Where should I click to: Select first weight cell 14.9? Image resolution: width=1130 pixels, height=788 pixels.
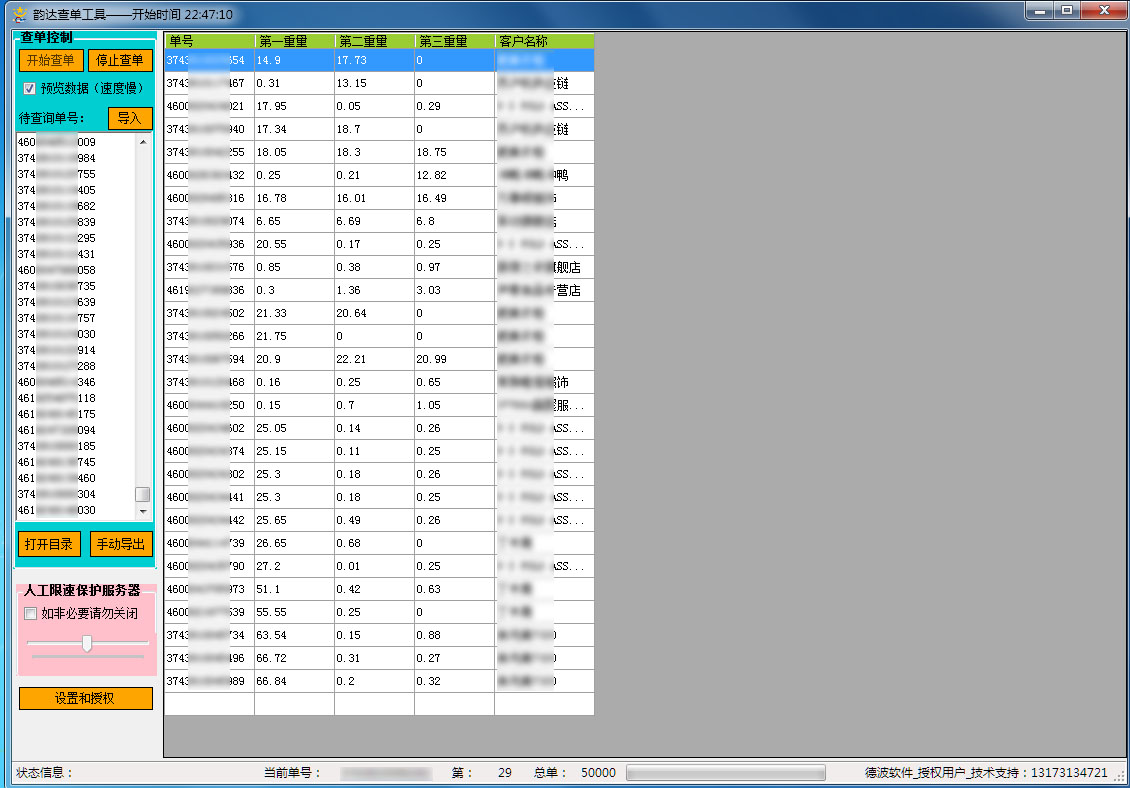(x=294, y=61)
